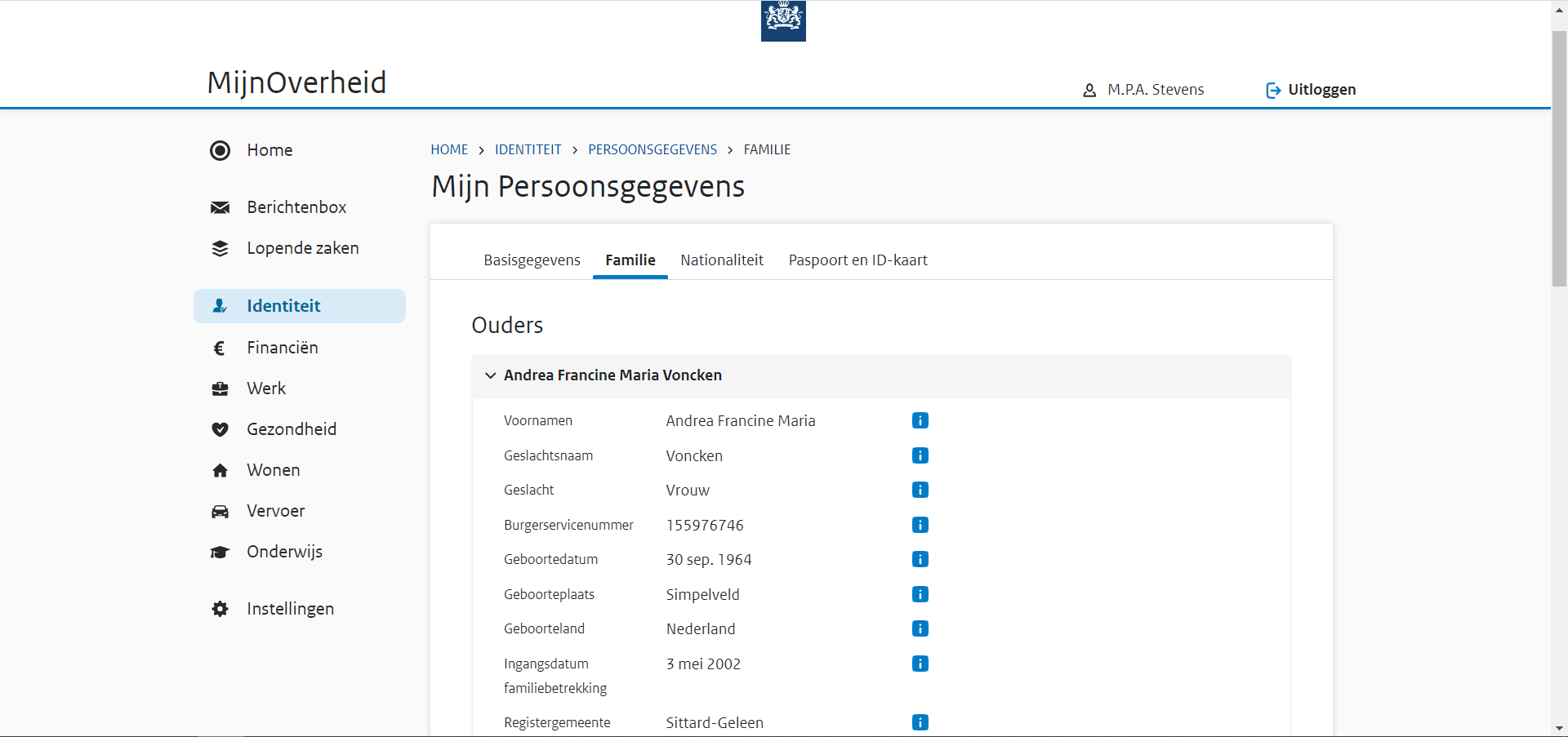View info for Geboorteplaats Simpelveld
1568x737 pixels.
pyautogui.click(x=920, y=594)
